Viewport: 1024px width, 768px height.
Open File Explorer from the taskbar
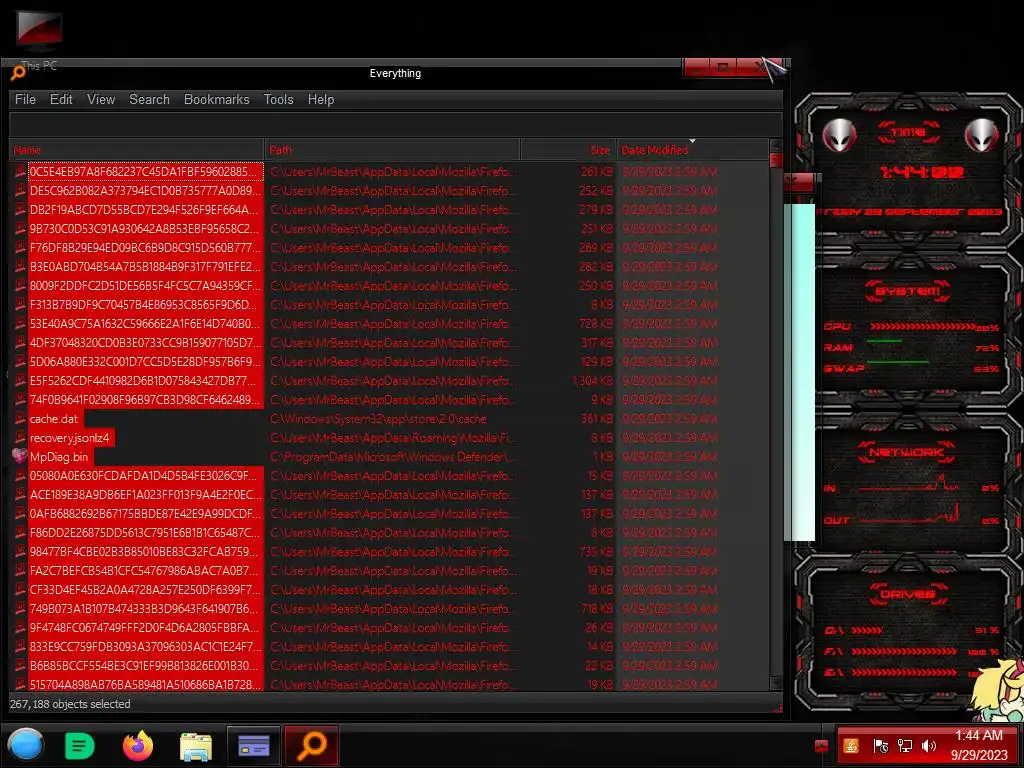195,746
